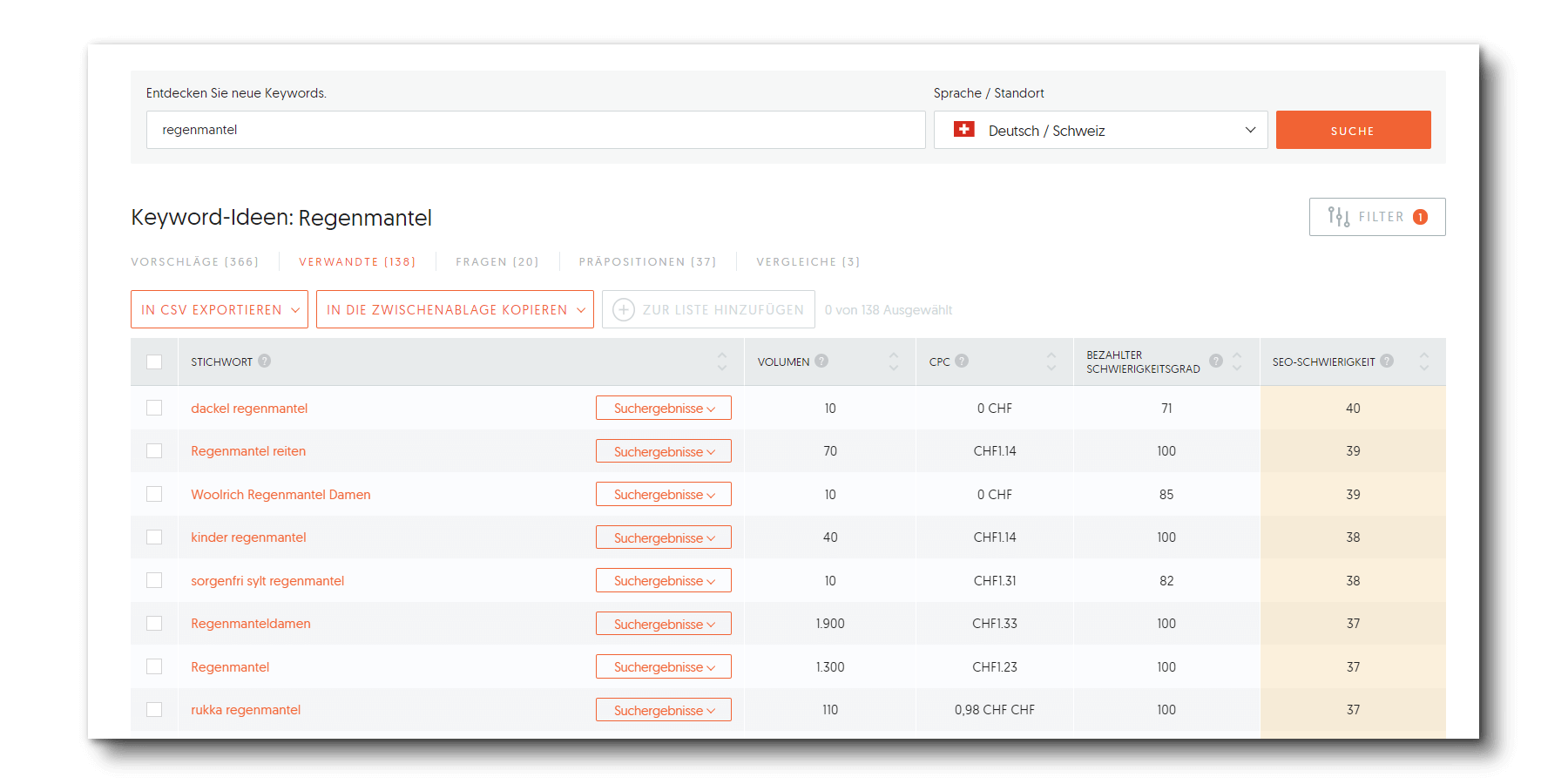Viewport: 1568px width, 784px height.
Task: Click into the keyword search field
Action: (535, 130)
